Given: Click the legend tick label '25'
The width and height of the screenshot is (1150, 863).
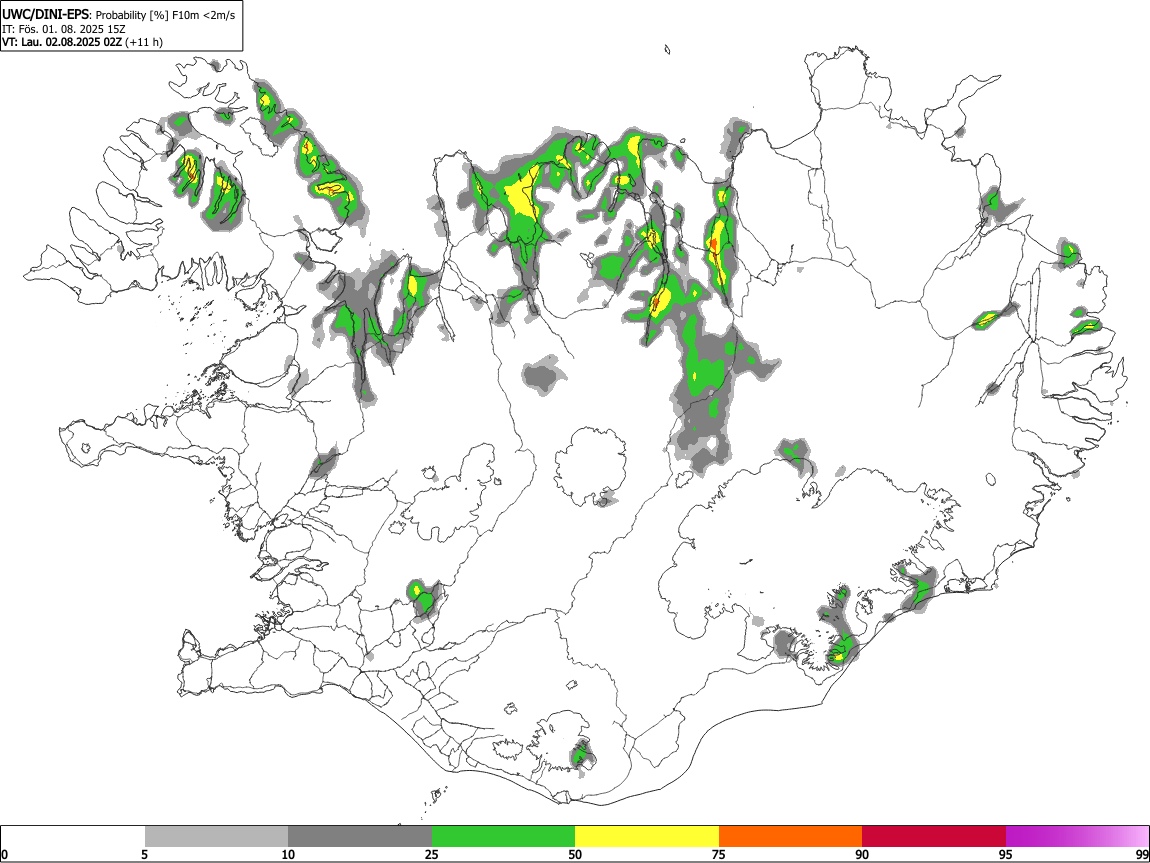Looking at the screenshot, I should point(432,854).
